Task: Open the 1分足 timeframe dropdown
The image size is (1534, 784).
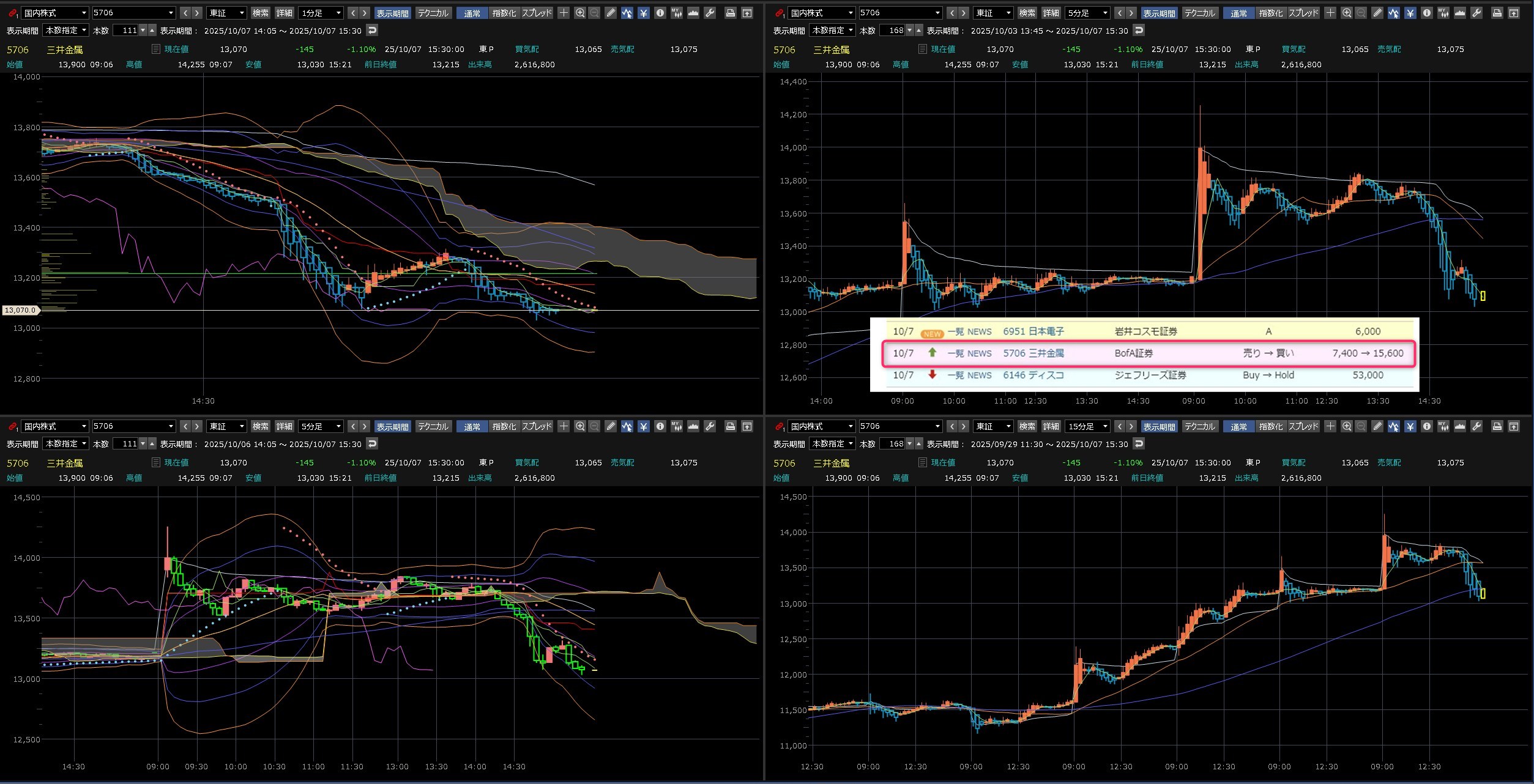Action: [x=321, y=13]
